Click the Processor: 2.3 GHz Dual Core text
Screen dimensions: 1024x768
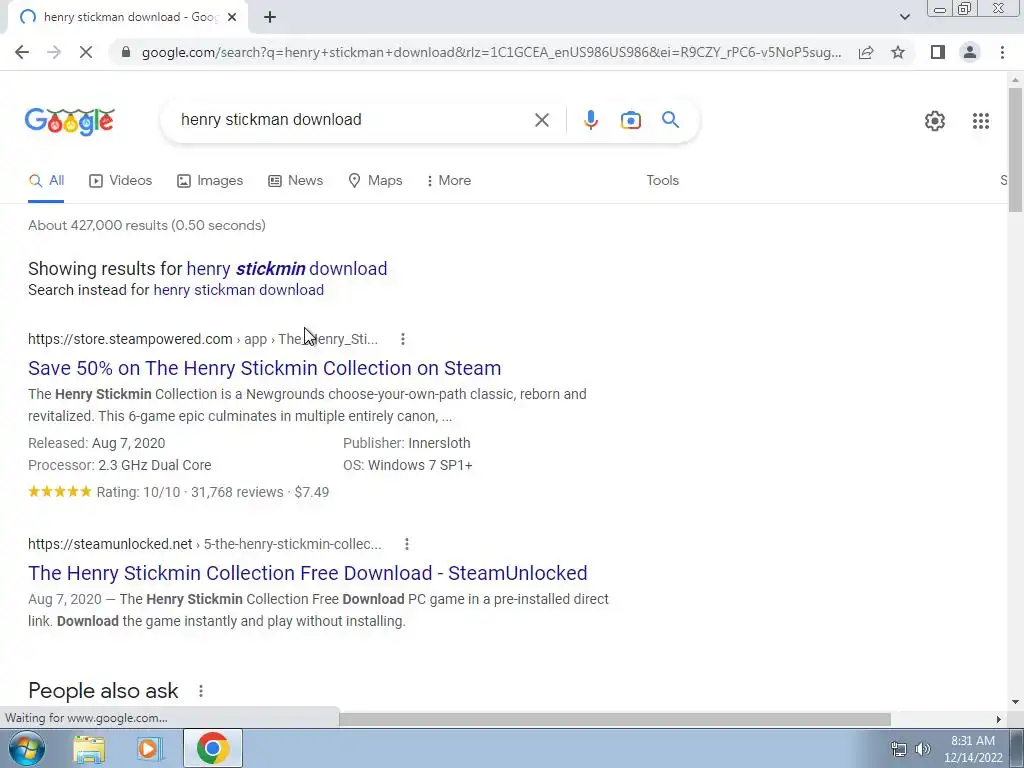pos(120,466)
